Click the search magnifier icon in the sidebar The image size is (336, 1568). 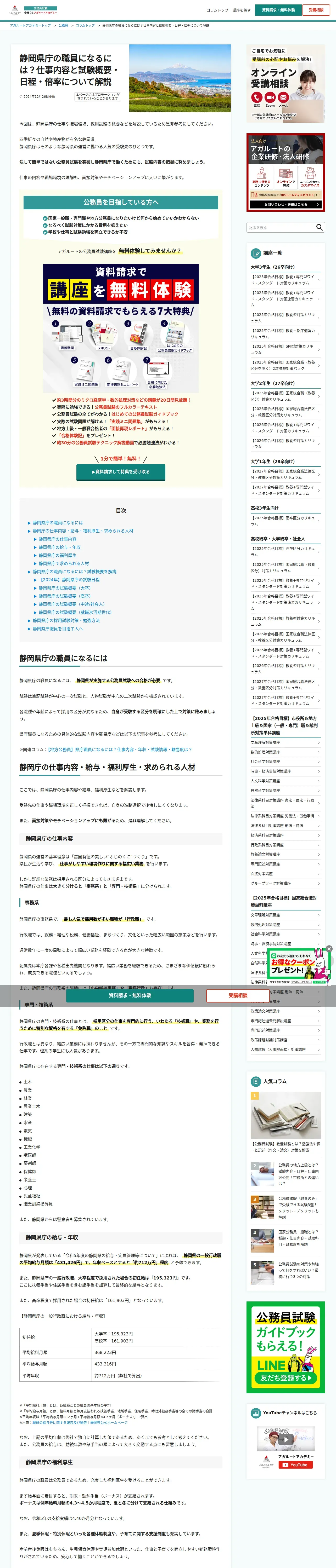[319, 227]
